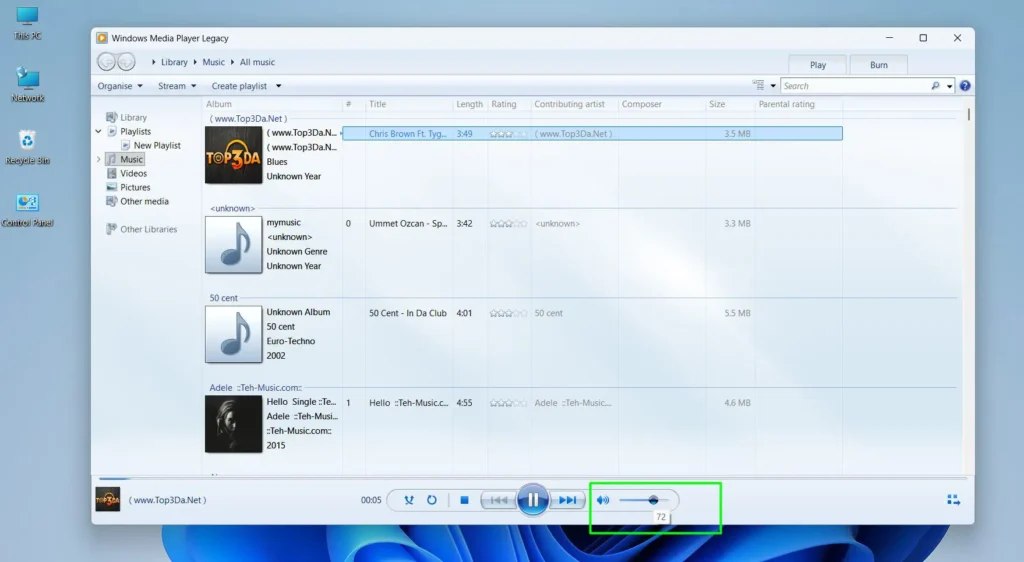This screenshot has height=562, width=1024.
Task: Rate the In Da Club track stars
Action: 508,313
